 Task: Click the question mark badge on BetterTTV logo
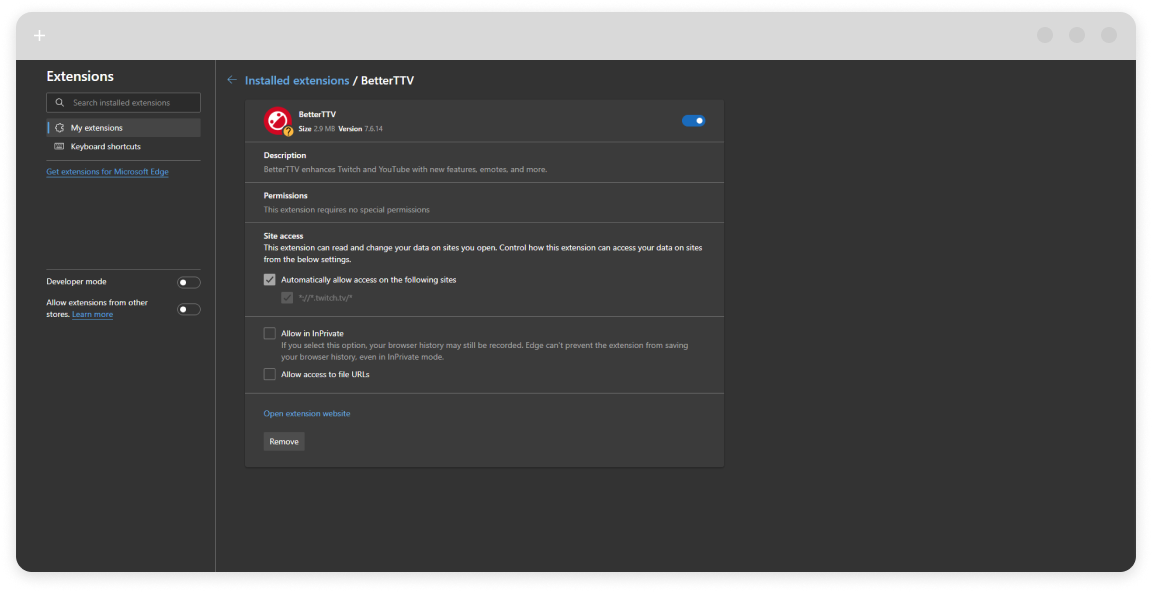pyautogui.click(x=288, y=131)
